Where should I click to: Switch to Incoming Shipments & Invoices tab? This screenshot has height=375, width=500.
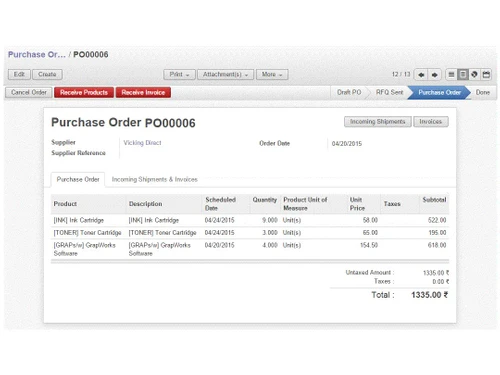coord(155,179)
